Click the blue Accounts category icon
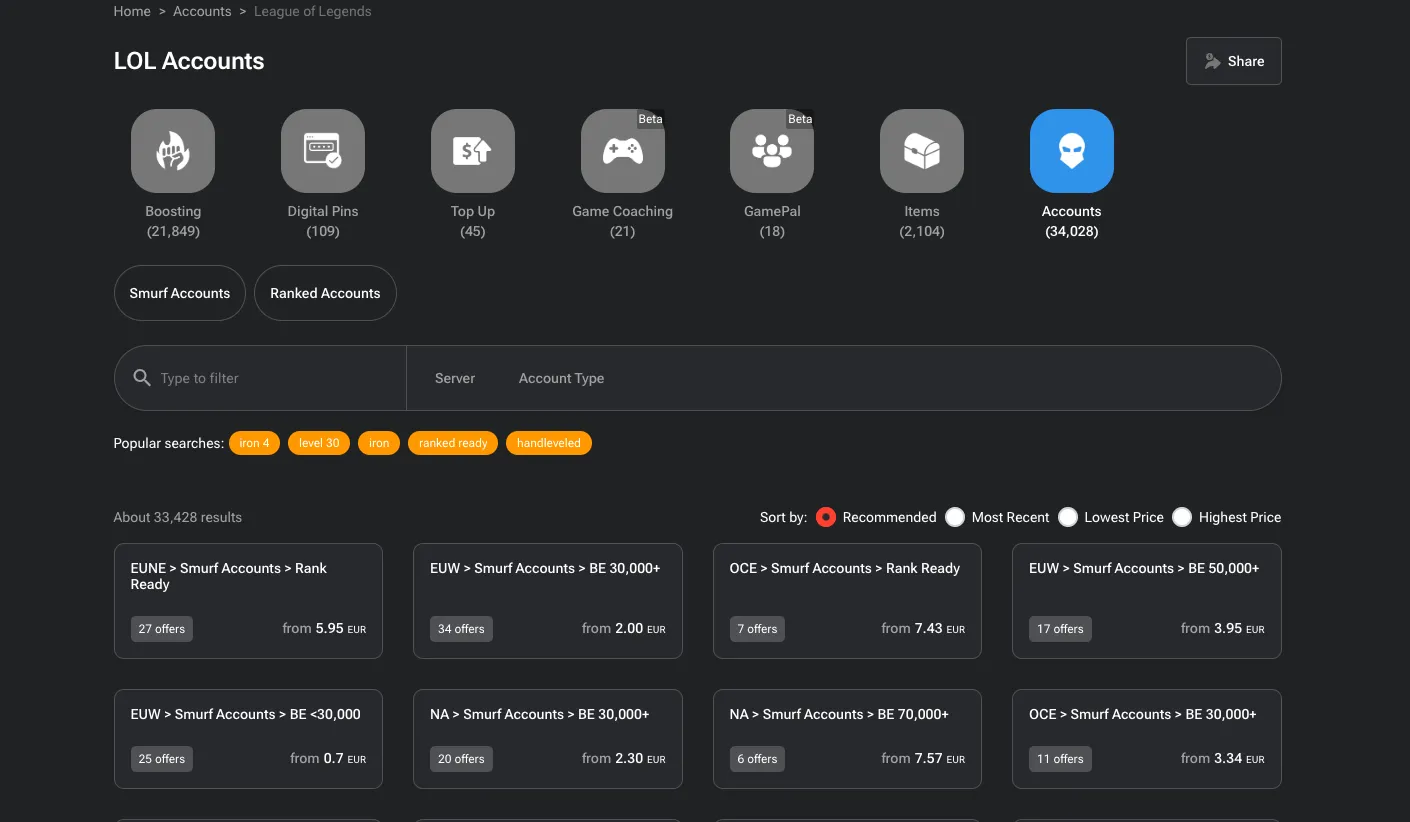This screenshot has height=822, width=1410. pos(1071,151)
